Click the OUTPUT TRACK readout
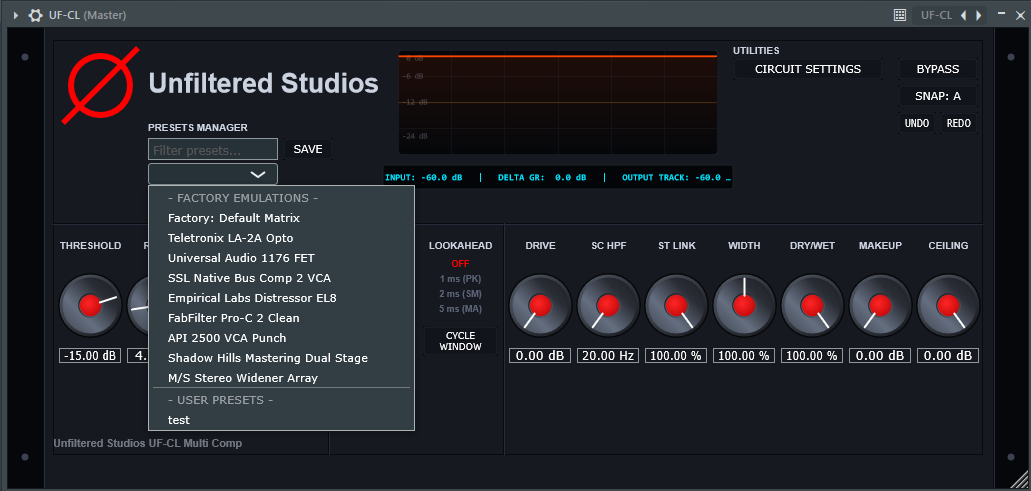 click(x=676, y=177)
